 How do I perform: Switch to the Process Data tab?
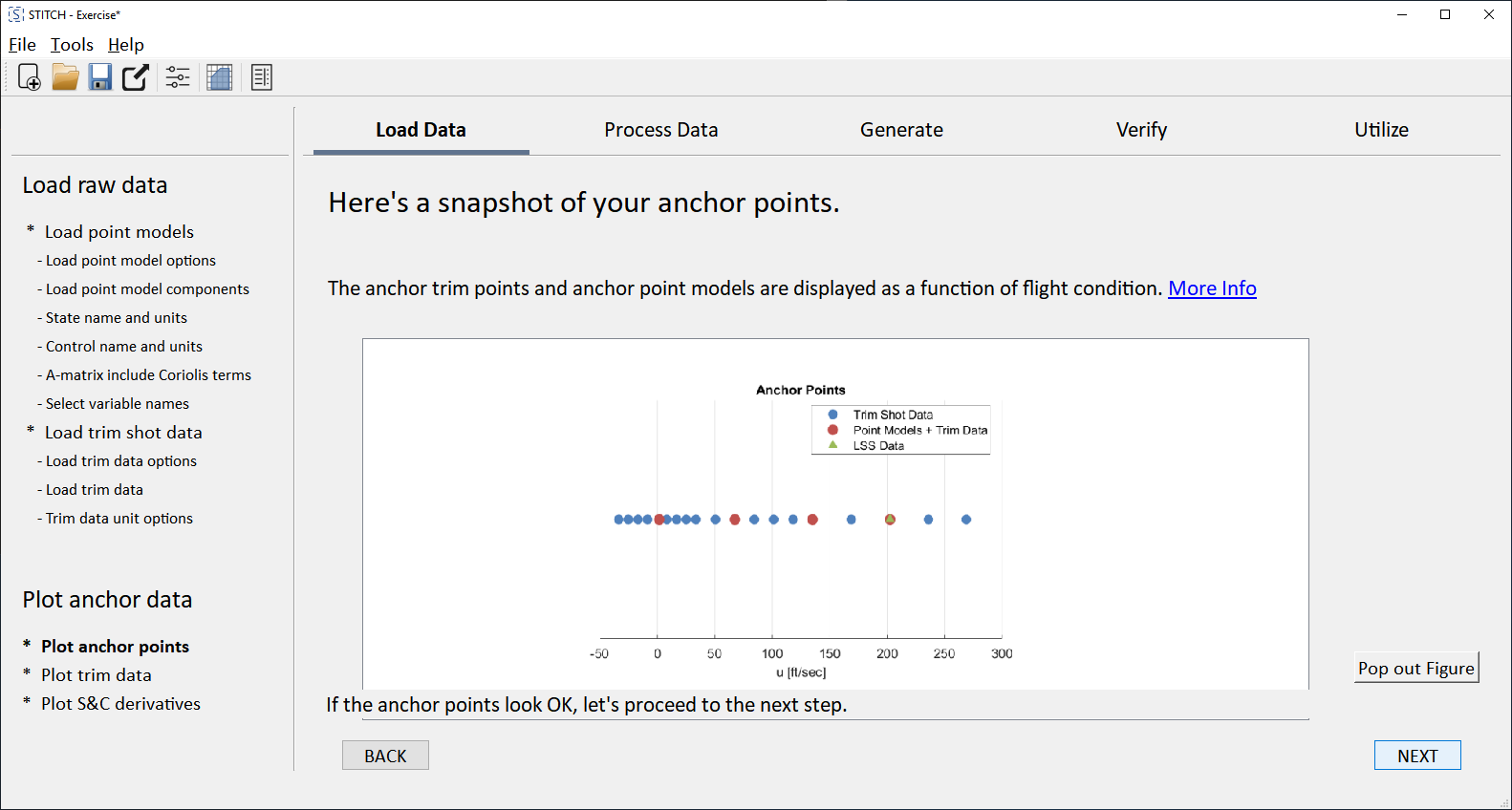click(660, 130)
